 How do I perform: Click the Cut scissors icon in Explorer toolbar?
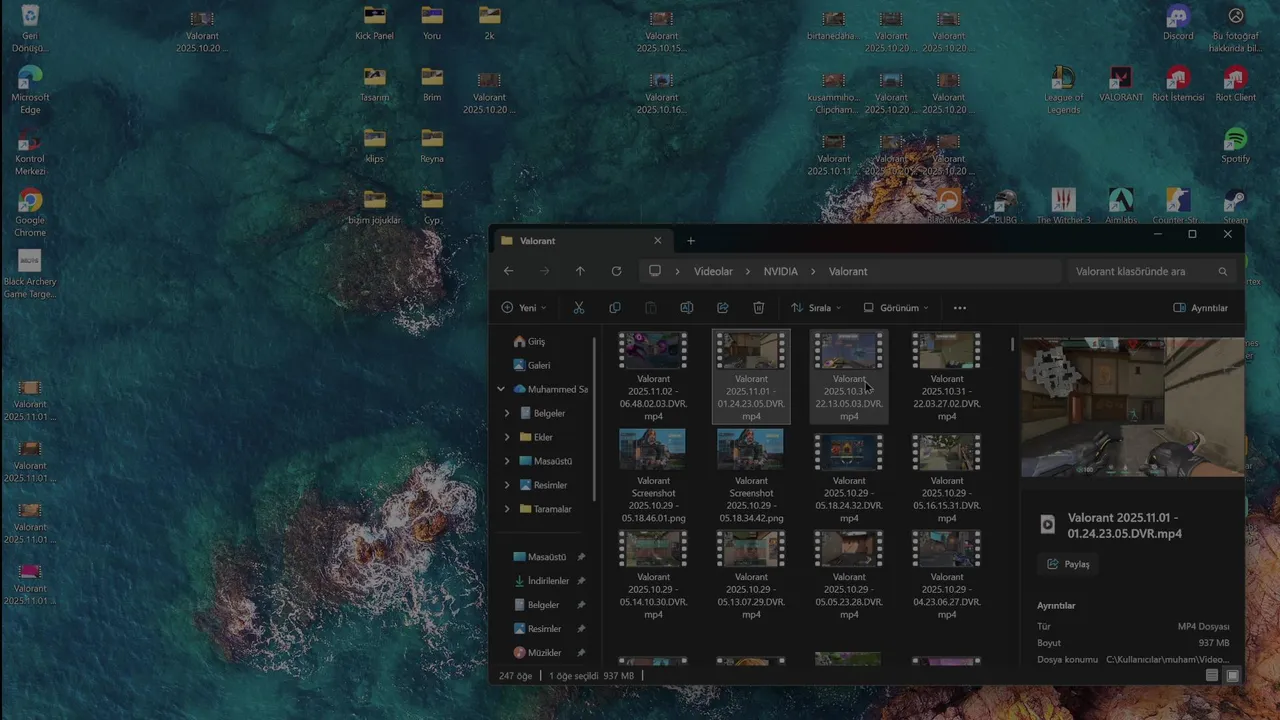click(579, 308)
